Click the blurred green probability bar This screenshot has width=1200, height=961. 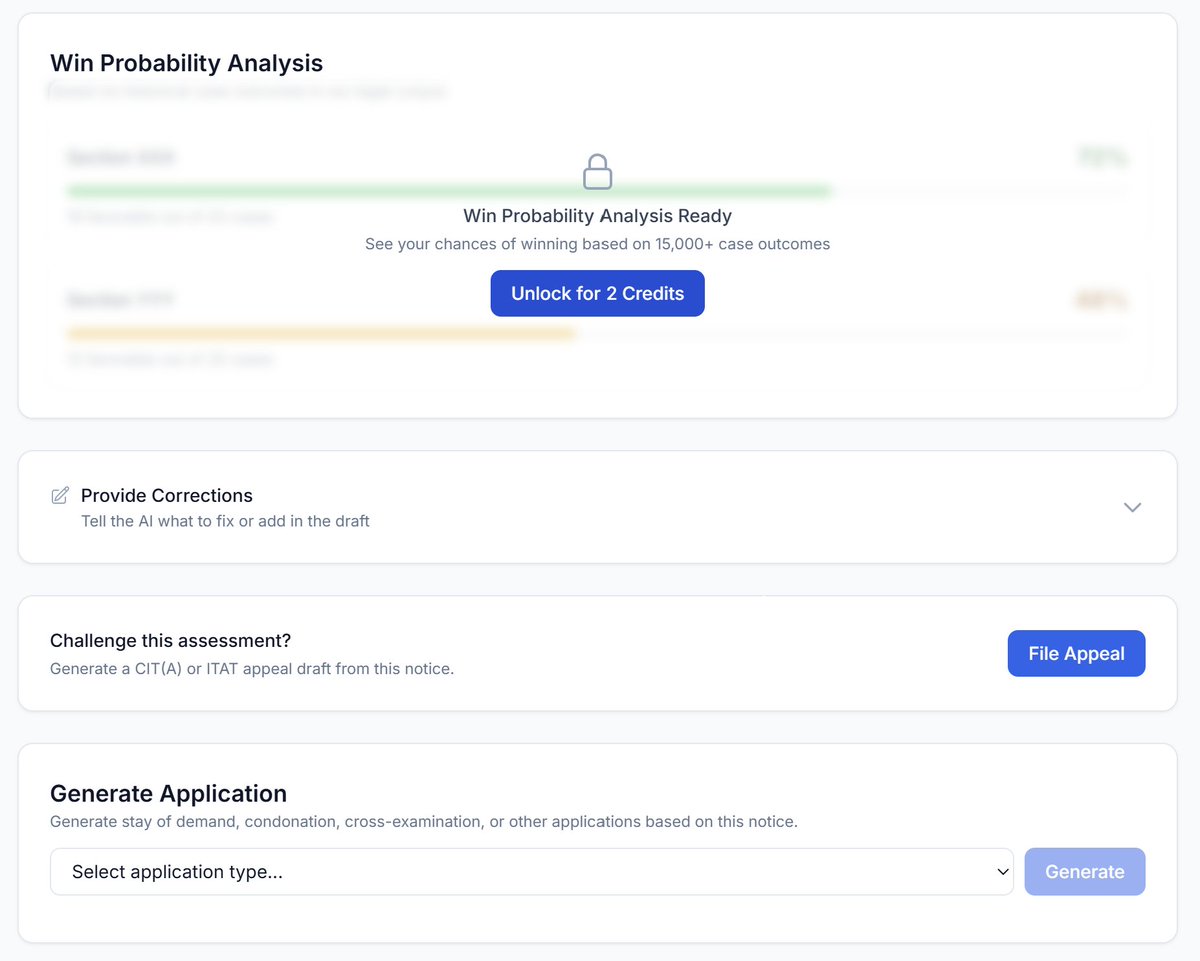pos(448,191)
